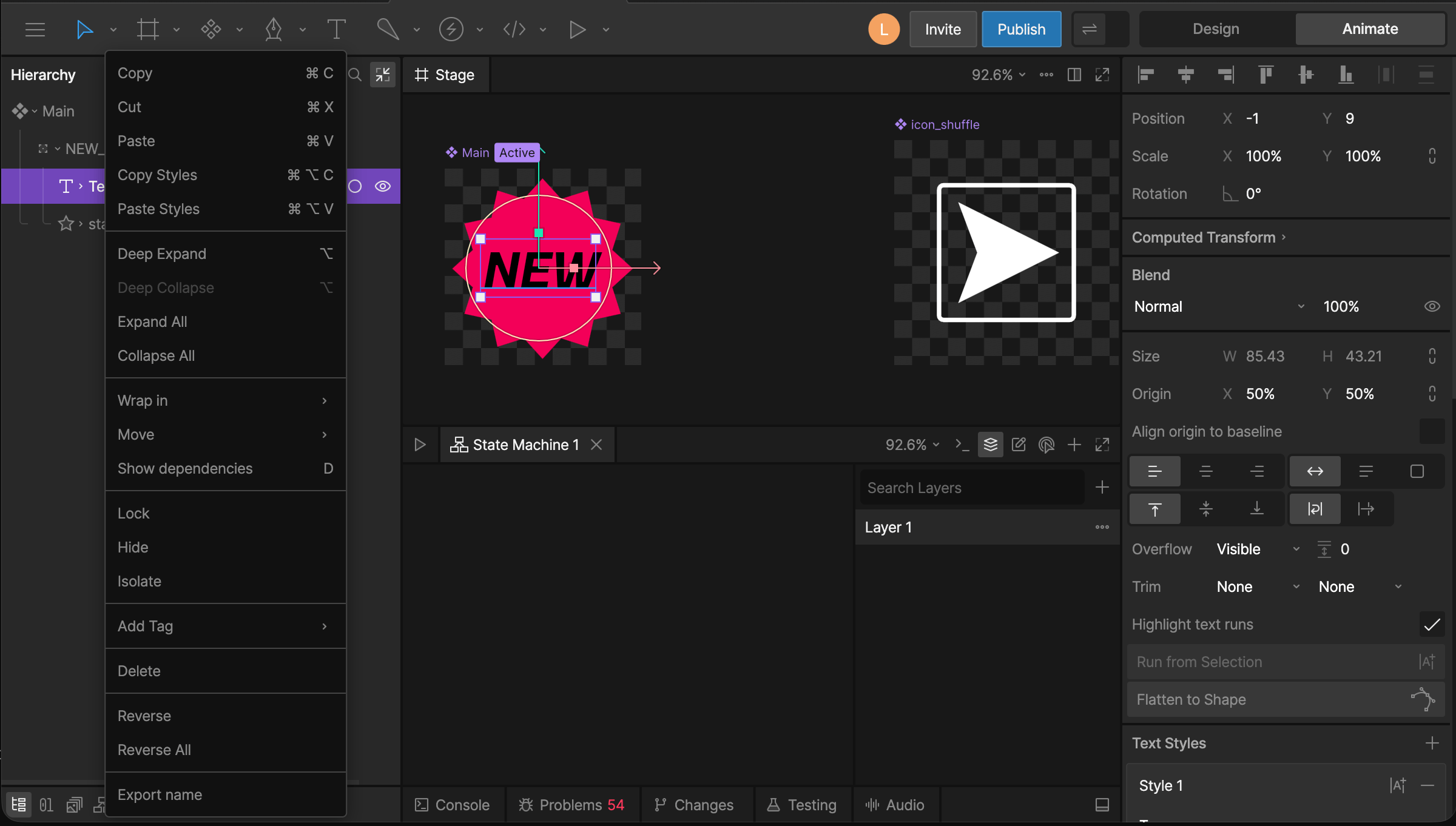Select the Bone tool
The width and height of the screenshot is (1456, 826).
[388, 29]
